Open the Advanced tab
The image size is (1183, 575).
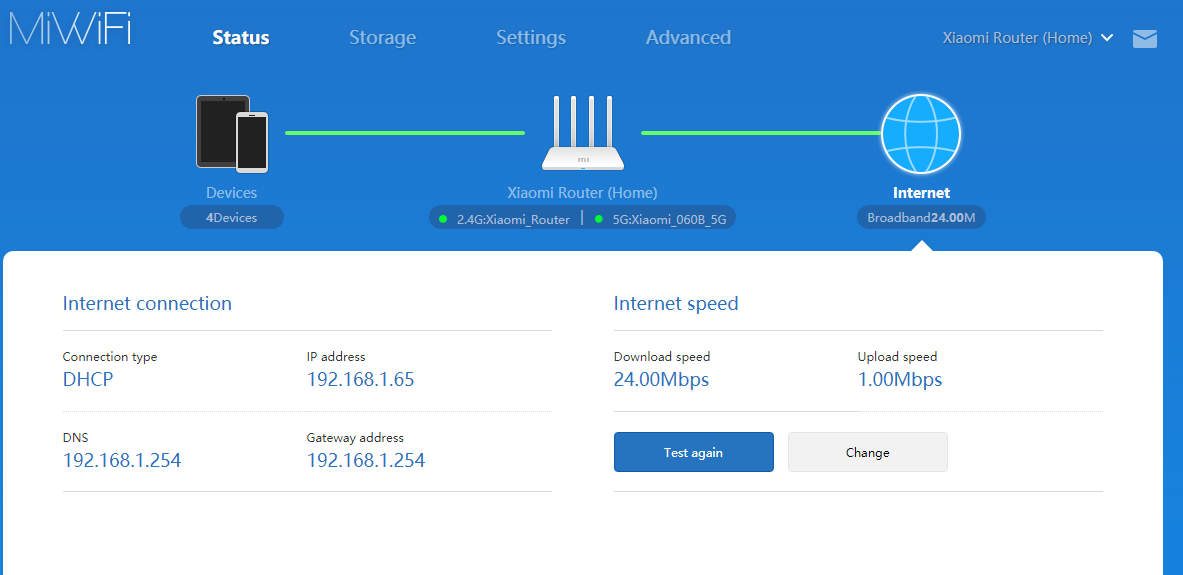[x=688, y=38]
